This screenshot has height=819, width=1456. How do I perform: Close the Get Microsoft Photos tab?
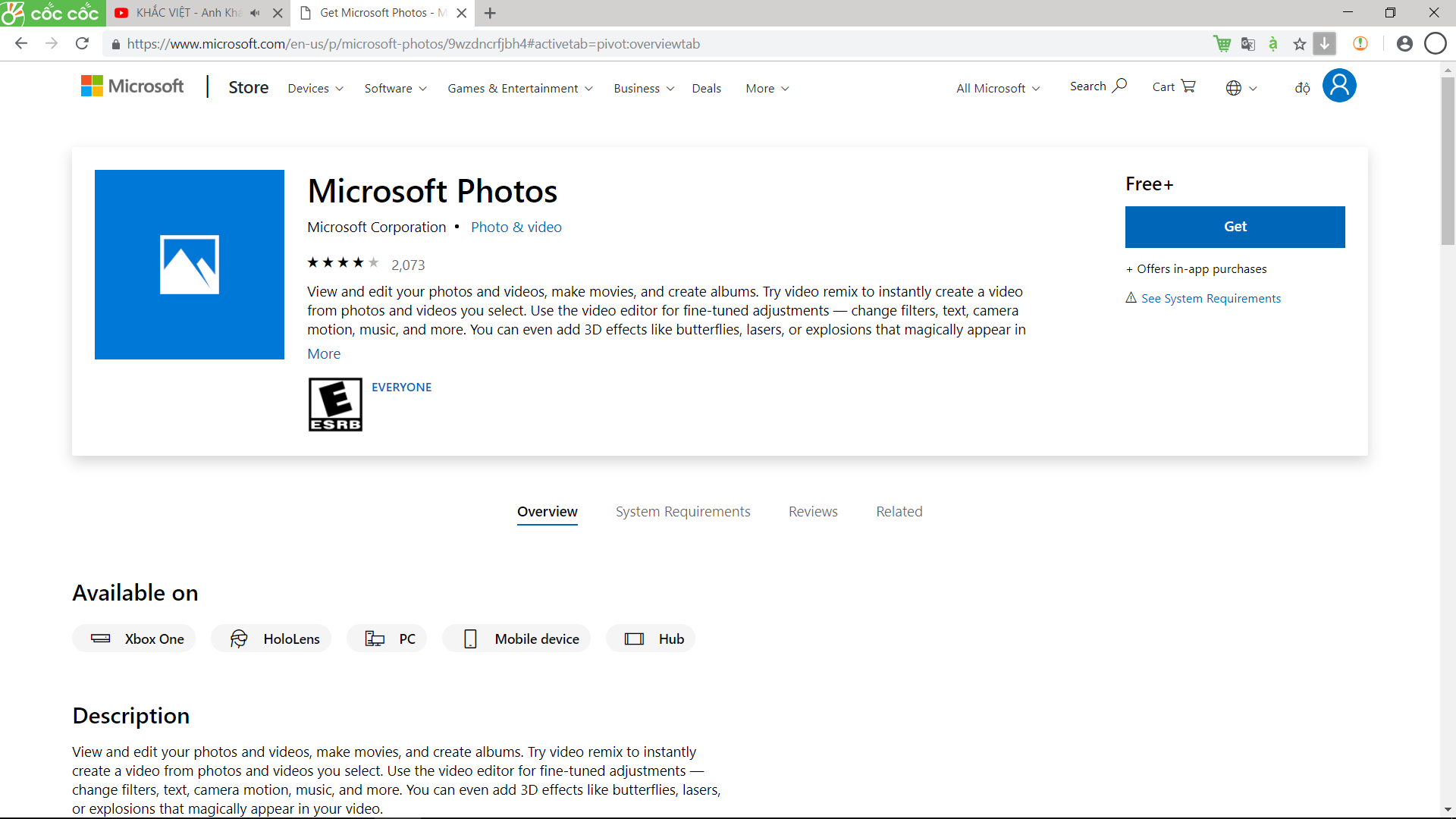pyautogui.click(x=461, y=13)
